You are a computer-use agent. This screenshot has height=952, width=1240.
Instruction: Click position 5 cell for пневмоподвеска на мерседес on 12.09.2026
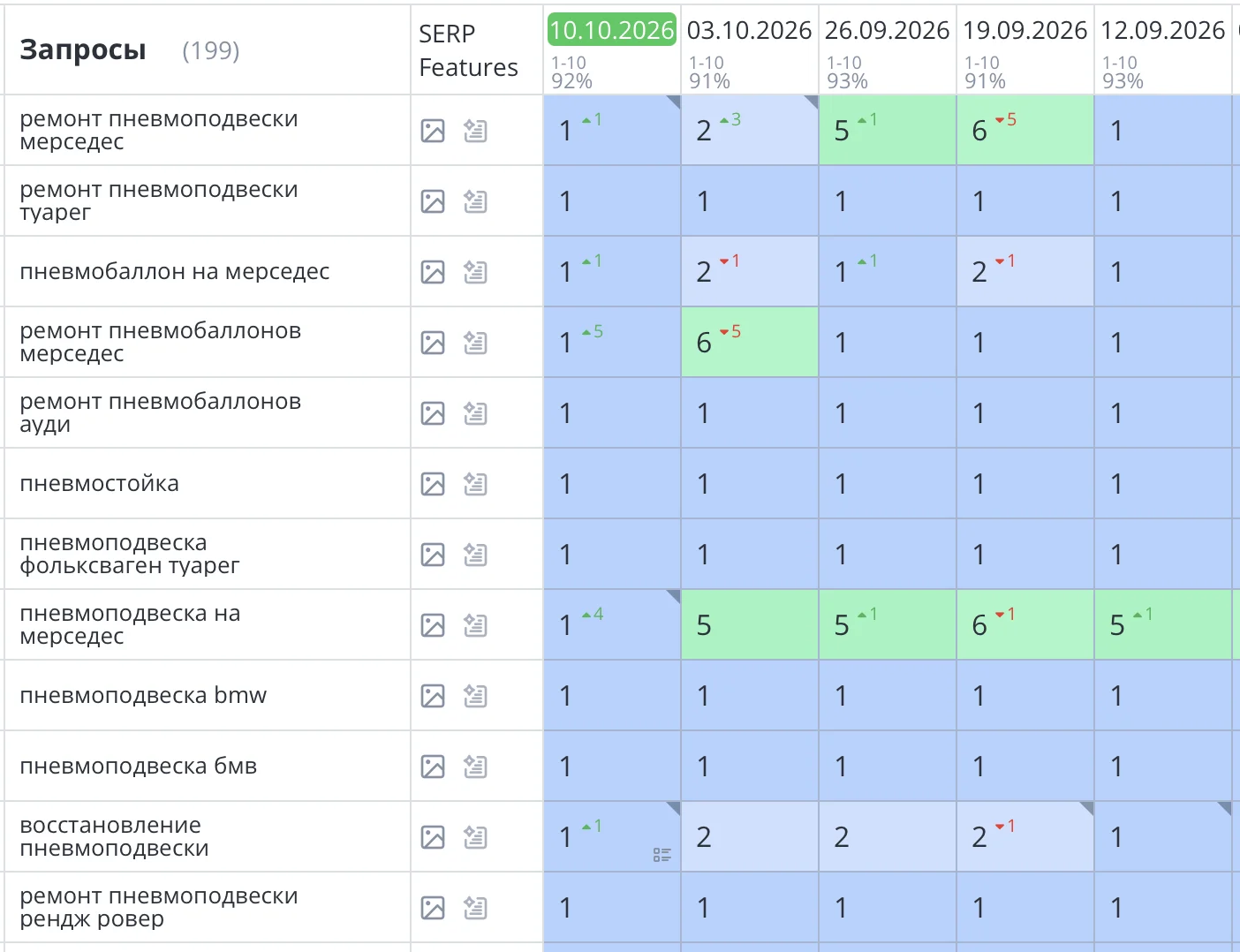click(x=1163, y=624)
